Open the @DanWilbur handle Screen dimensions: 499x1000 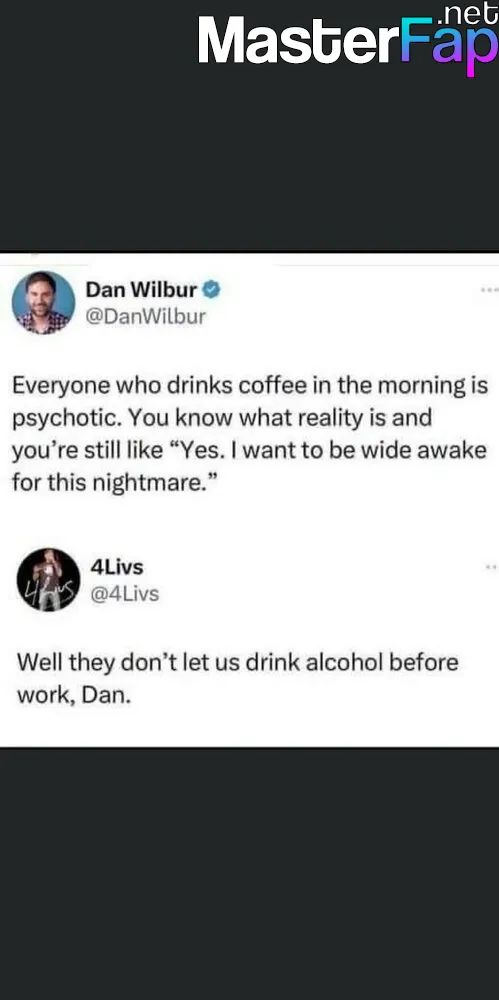(145, 316)
